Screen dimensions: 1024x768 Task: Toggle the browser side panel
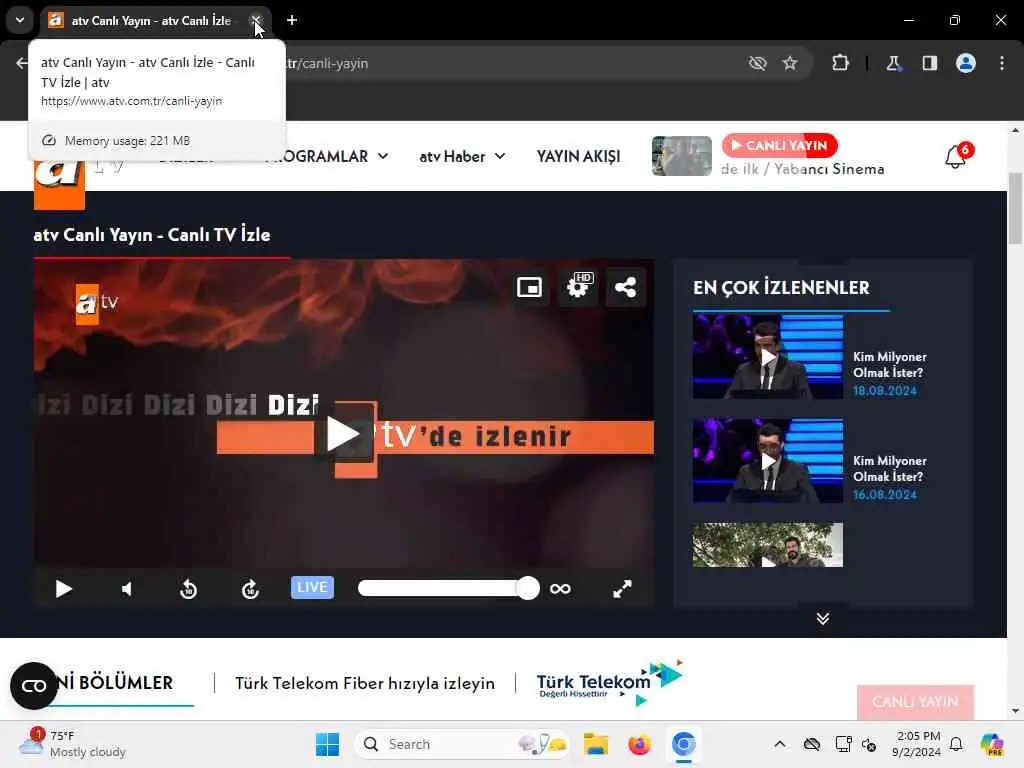pos(930,63)
